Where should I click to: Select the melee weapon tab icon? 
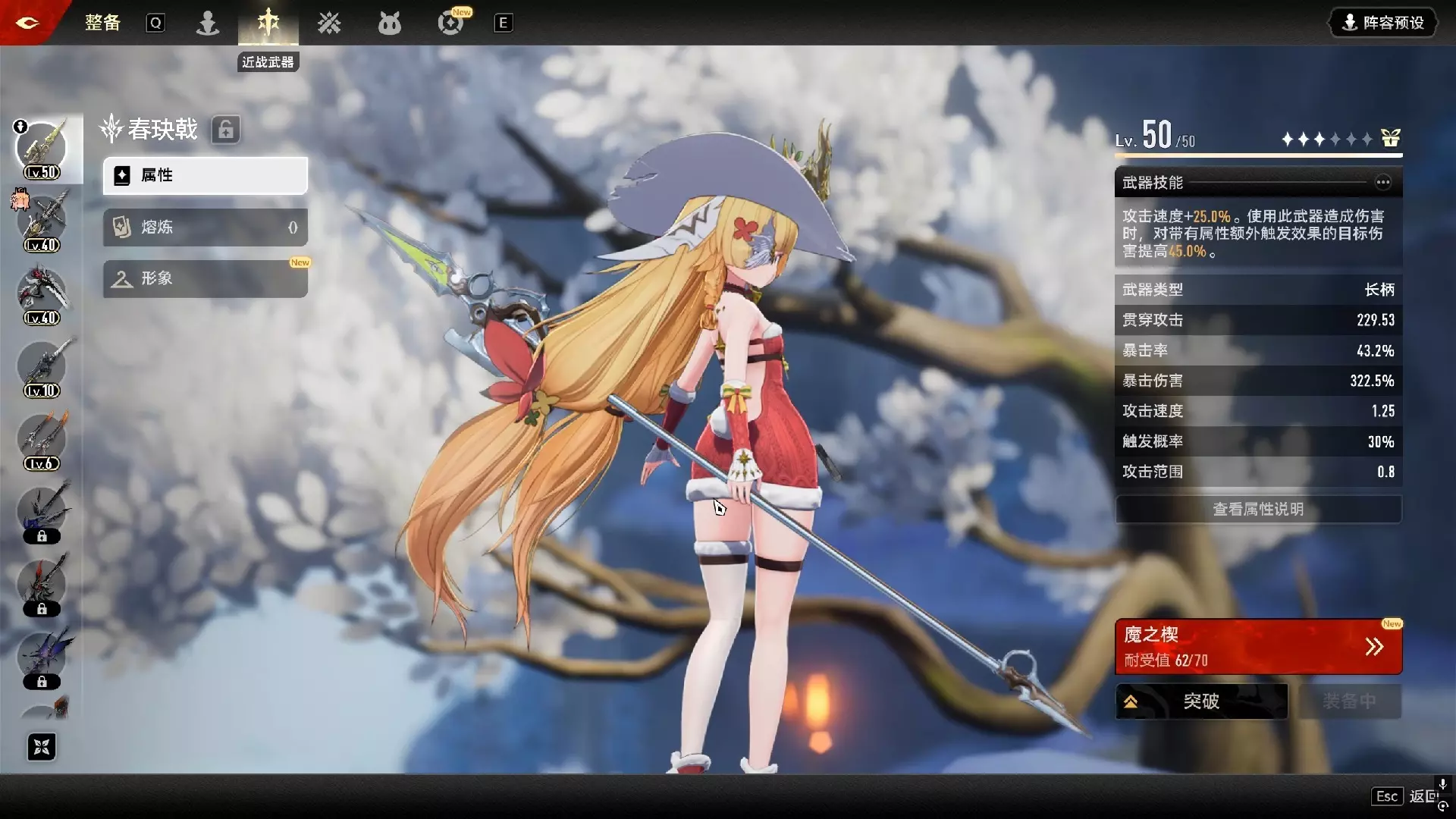pyautogui.click(x=268, y=23)
